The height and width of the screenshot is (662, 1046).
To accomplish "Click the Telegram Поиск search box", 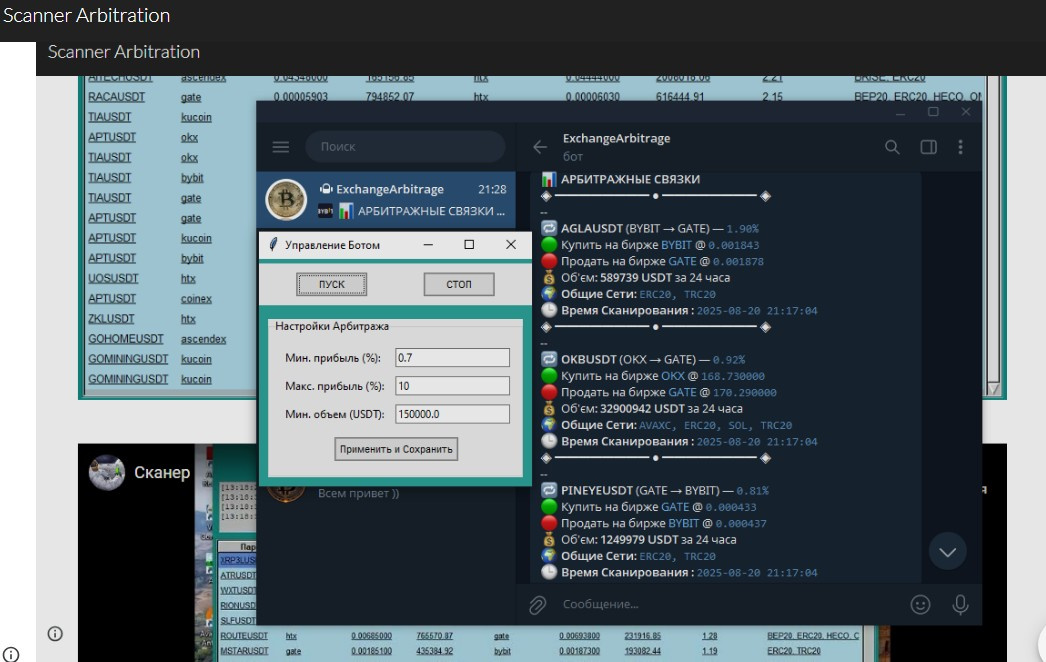I will coord(405,147).
